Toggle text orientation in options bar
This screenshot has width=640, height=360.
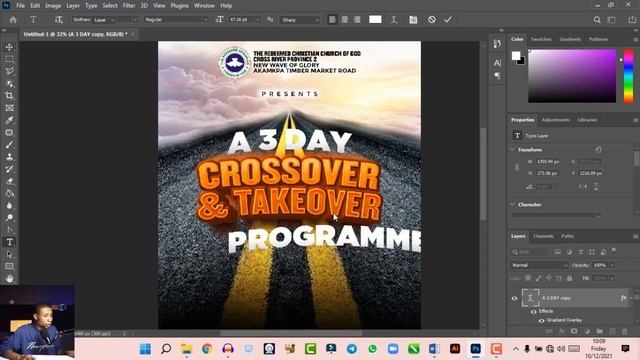pos(59,20)
